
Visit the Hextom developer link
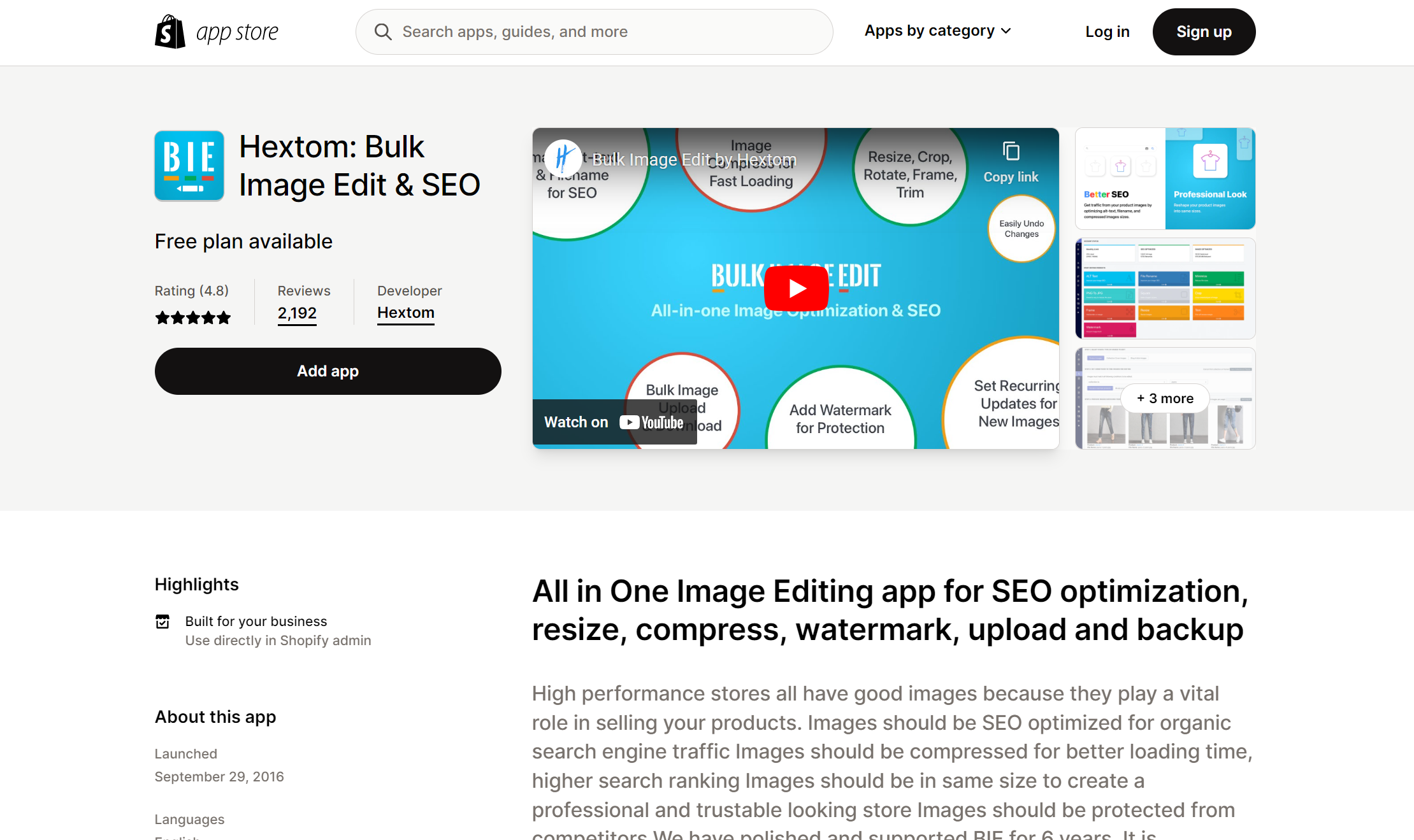pos(405,313)
